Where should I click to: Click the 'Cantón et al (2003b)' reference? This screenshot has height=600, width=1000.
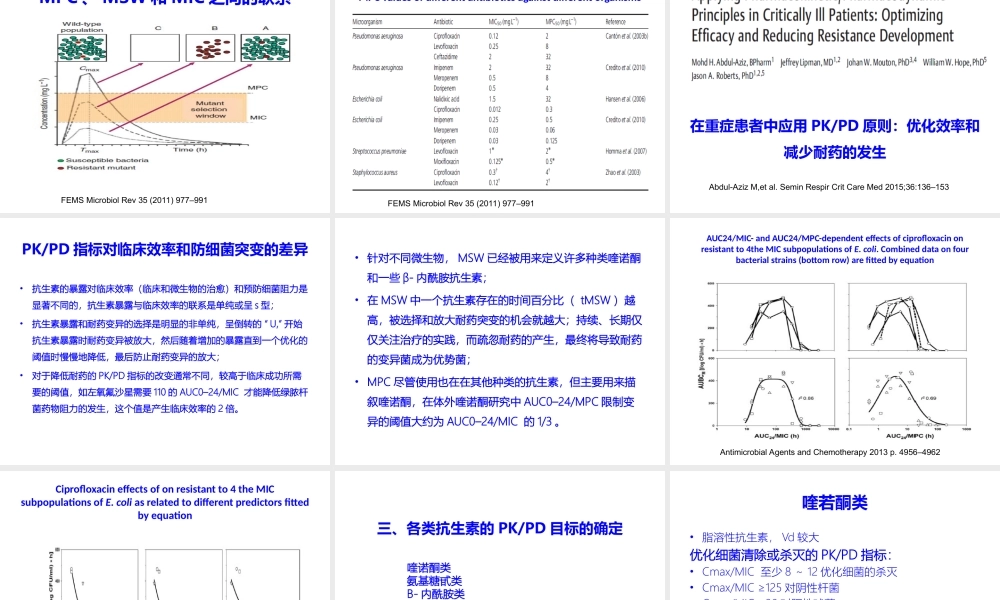627,36
